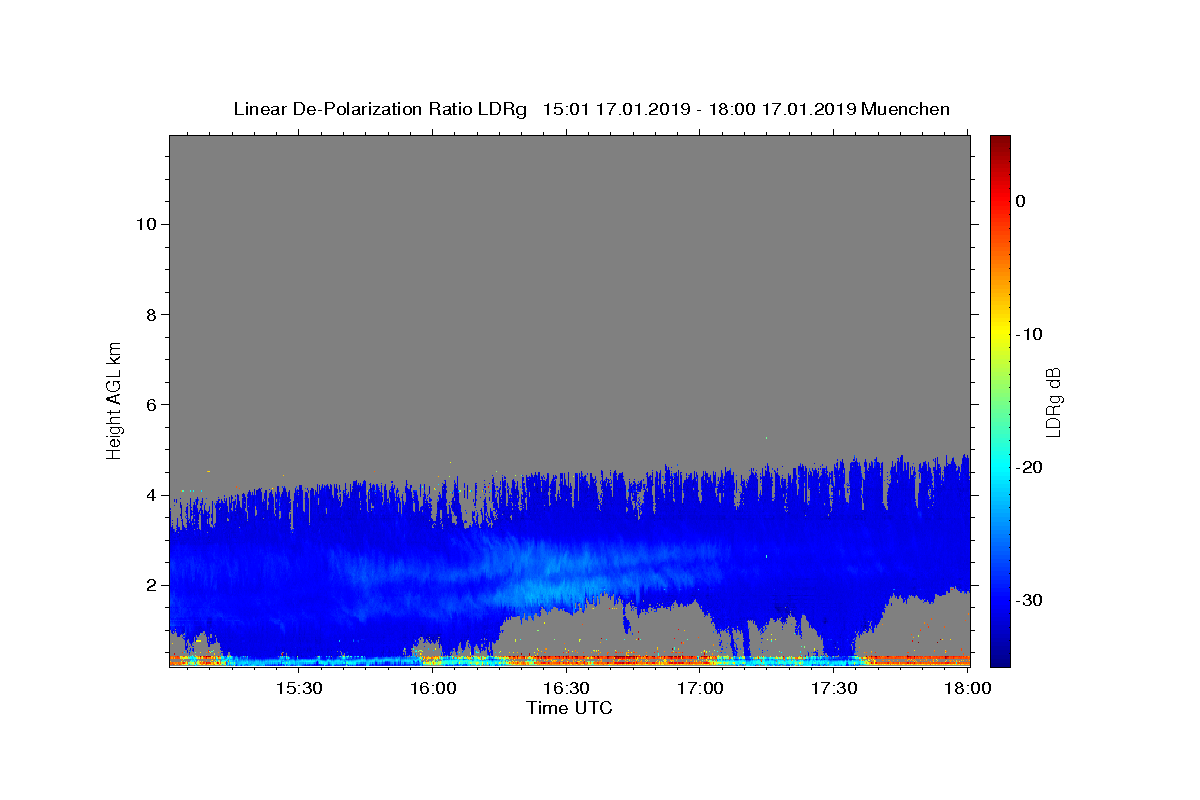Click the colorbar value 0
Image resolution: width=1200 pixels, height=800 pixels.
coord(1021,201)
